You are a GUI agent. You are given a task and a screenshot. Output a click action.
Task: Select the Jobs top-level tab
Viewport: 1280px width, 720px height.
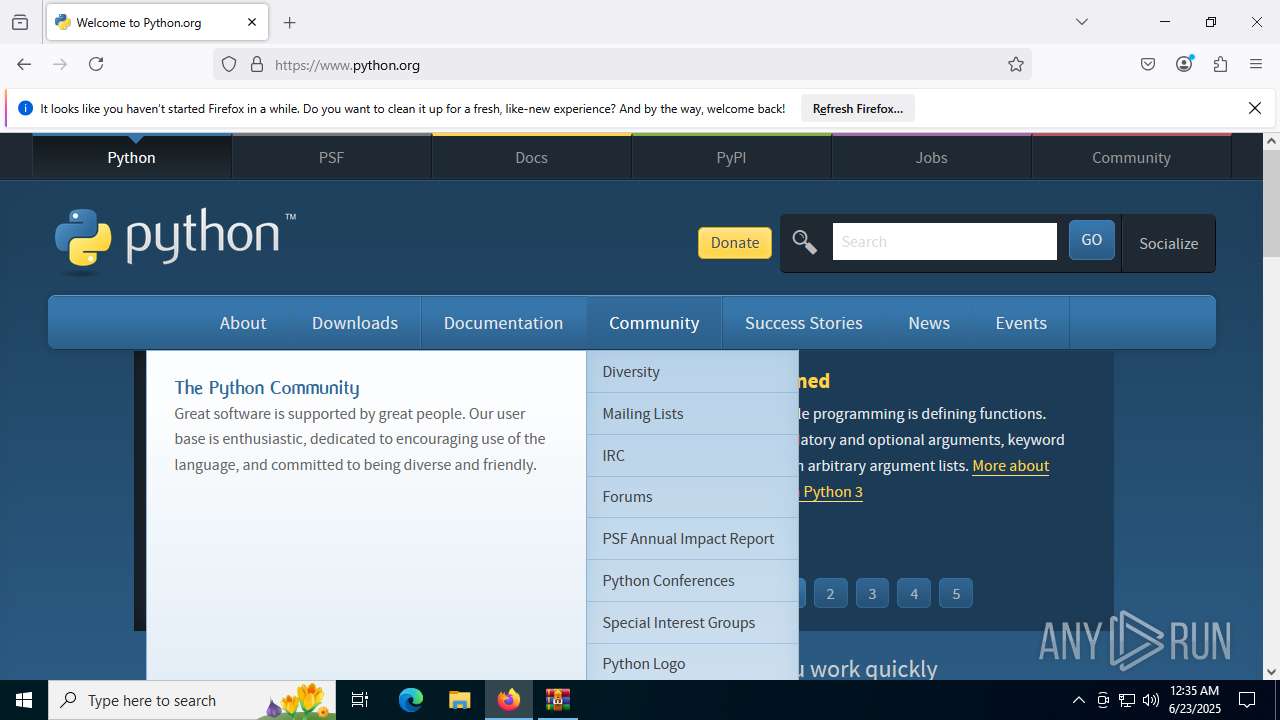point(931,157)
